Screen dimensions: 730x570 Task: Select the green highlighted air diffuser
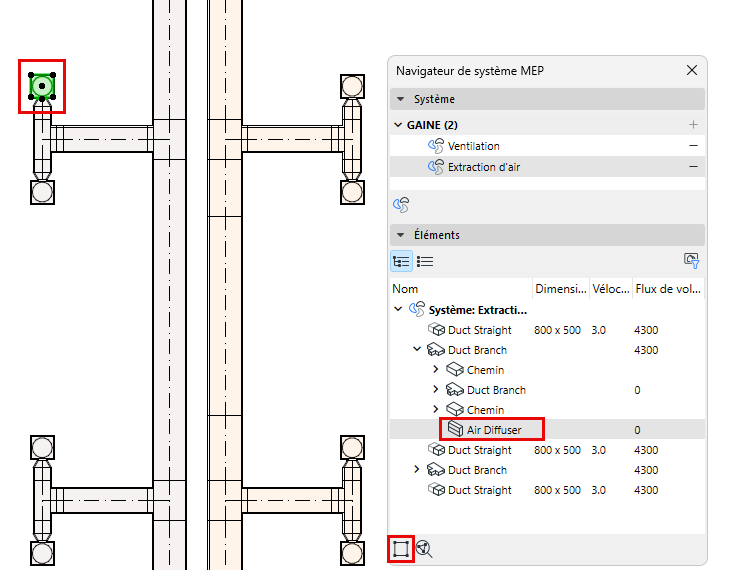click(x=42, y=86)
